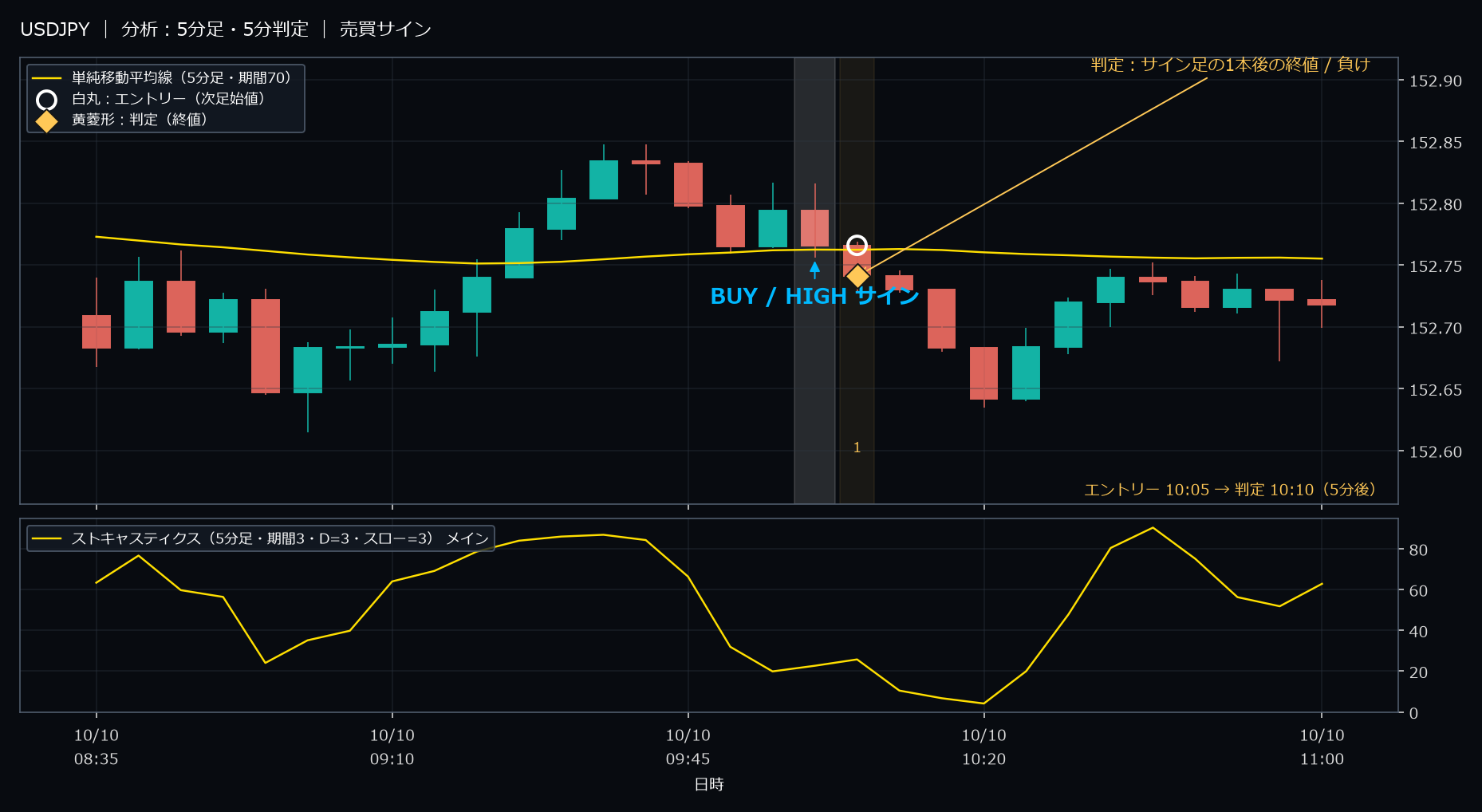The image size is (1482, 812).
Task: Click the USDJPY title text
Action: point(55,30)
